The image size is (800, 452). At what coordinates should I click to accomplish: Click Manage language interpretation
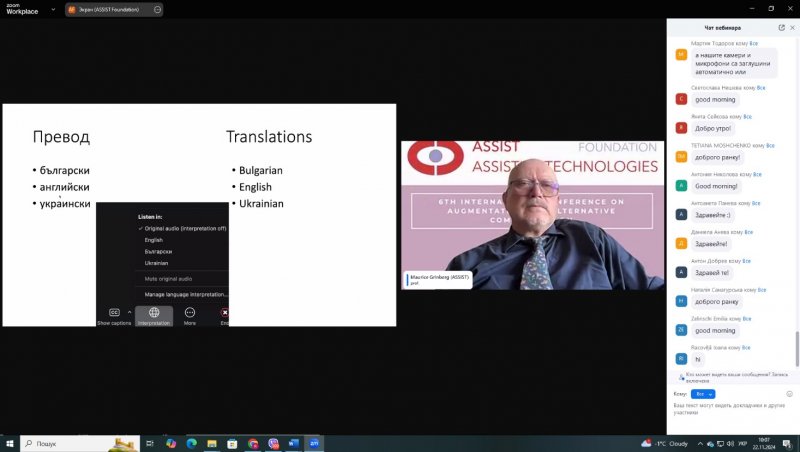click(x=185, y=294)
